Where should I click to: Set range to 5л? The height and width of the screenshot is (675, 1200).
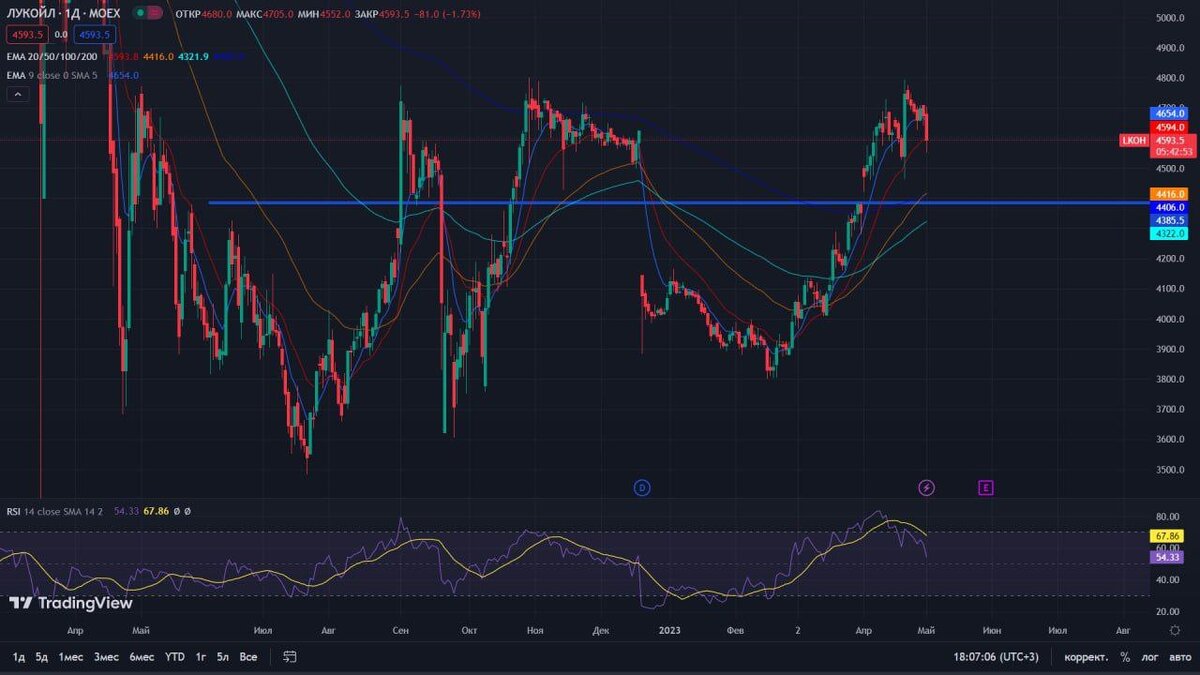tap(223, 657)
